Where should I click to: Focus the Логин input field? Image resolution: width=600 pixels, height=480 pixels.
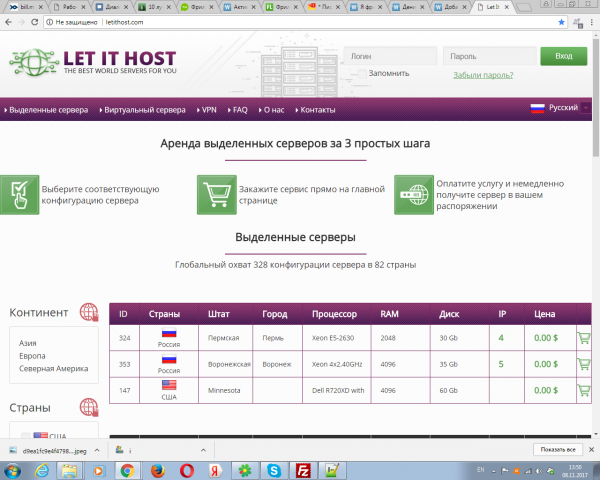390,56
